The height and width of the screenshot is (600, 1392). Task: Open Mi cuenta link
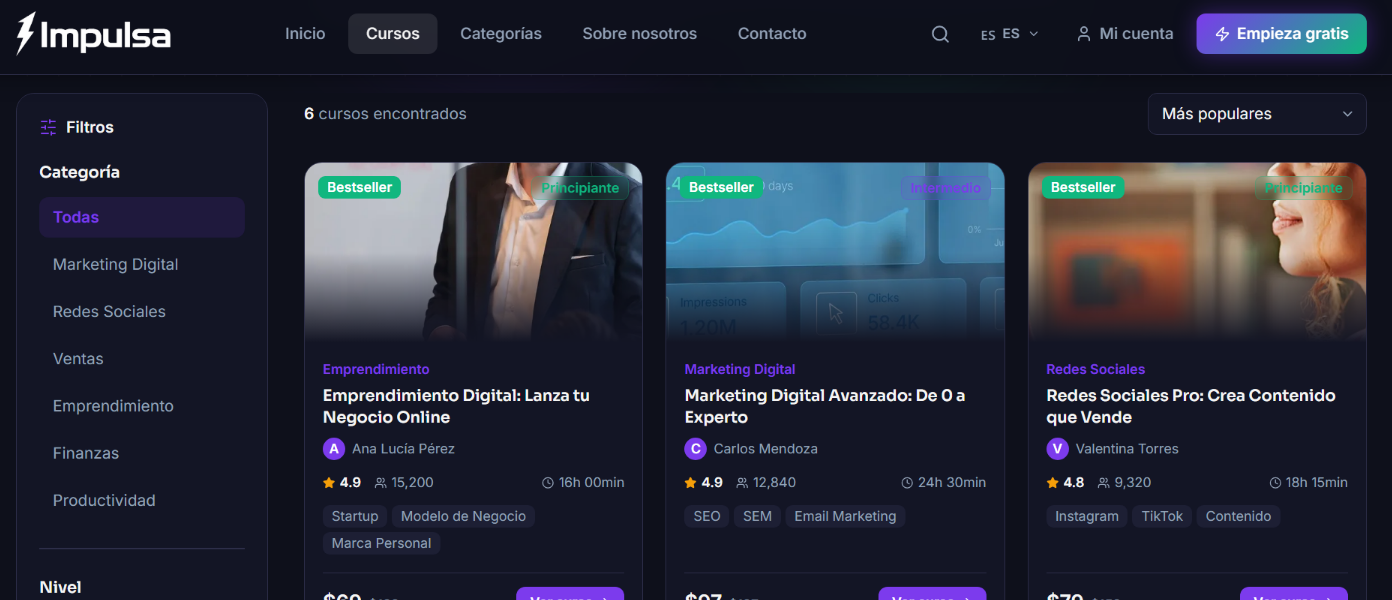(1125, 34)
